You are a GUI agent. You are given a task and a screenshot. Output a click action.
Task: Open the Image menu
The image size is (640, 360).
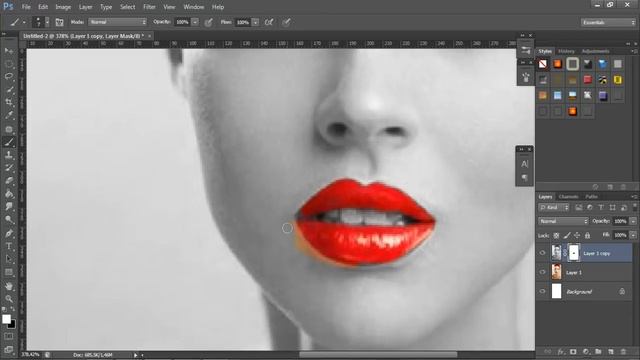coord(63,7)
